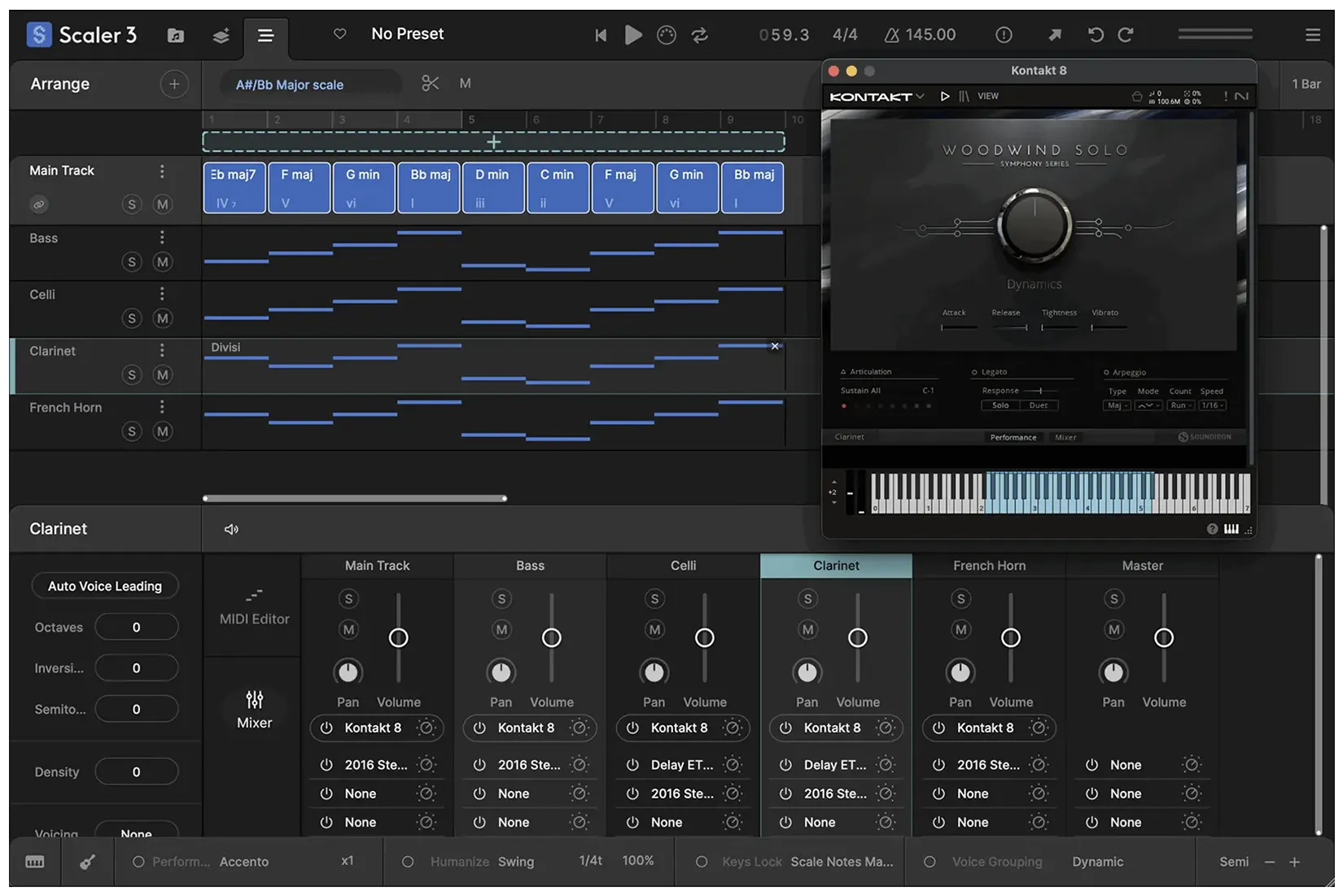Screen dimensions: 1343x896
Task: Increase Semi with the plus button
Action: coord(1294,862)
